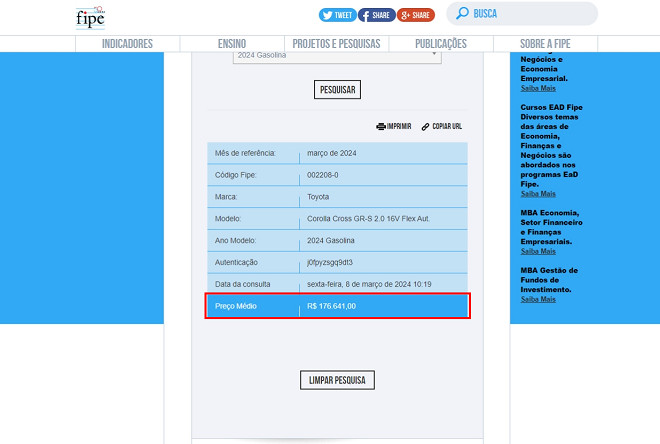Screen dimensions: 660x444
Task: Click the Copiar URL link icon
Action: [426, 127]
